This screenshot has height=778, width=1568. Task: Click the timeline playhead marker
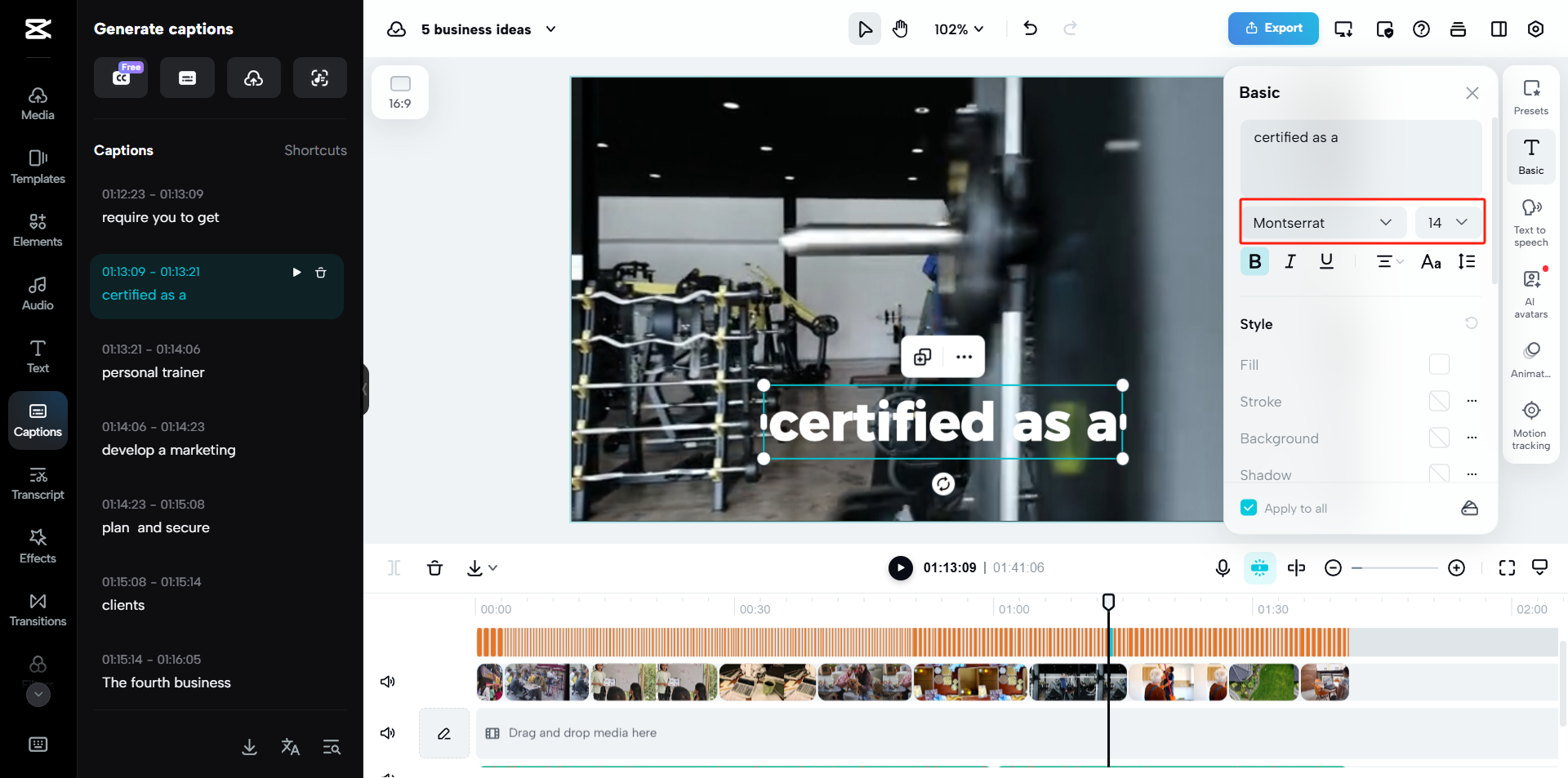coord(1108,602)
